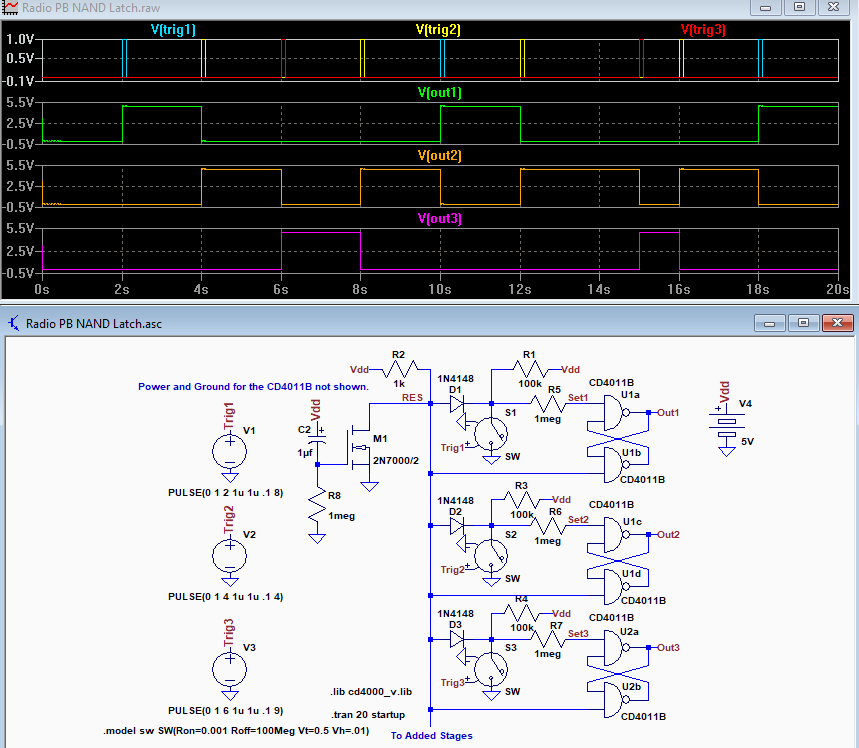Minimize the Radio PB NAND Latch.asc window
The height and width of the screenshot is (748, 859).
pyautogui.click(x=770, y=323)
